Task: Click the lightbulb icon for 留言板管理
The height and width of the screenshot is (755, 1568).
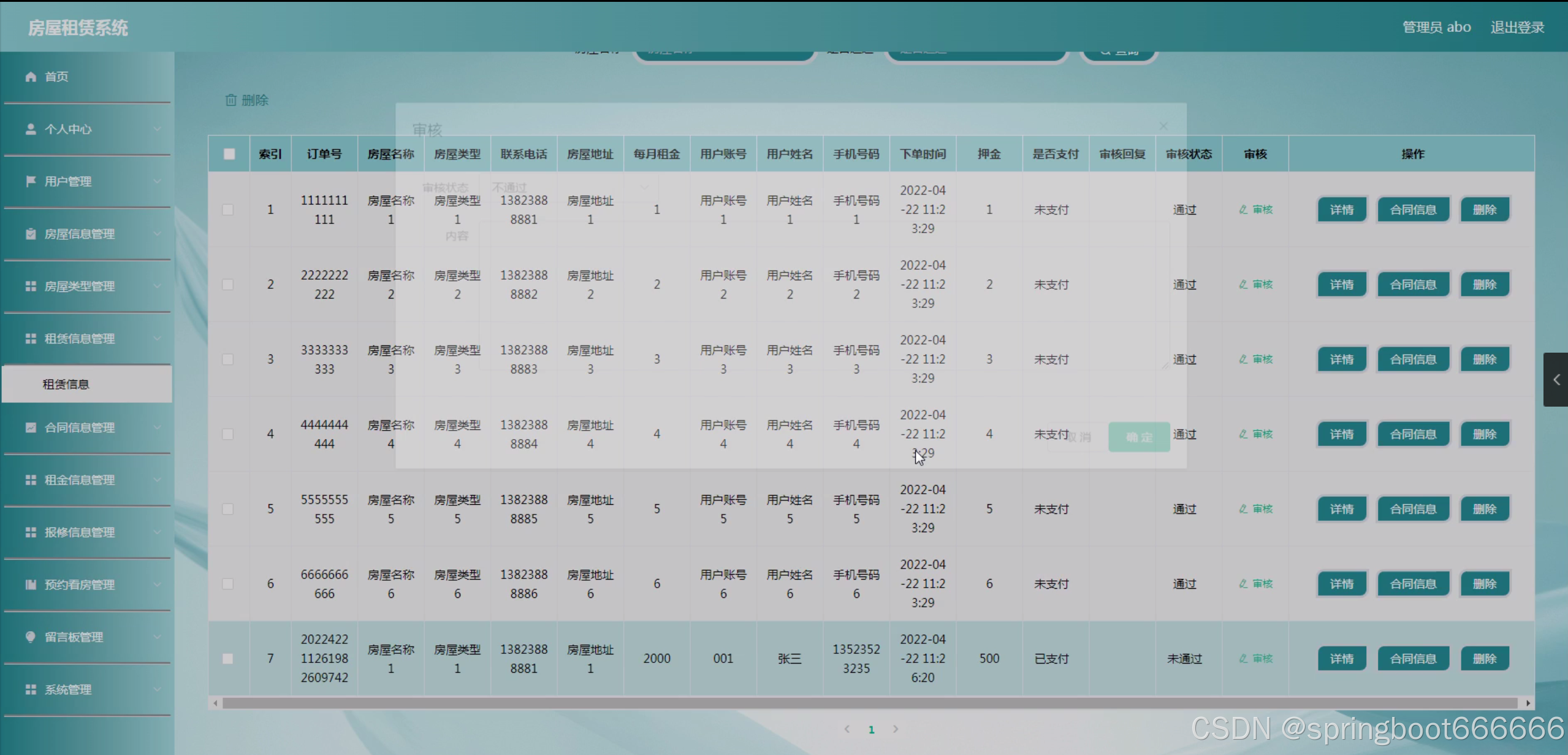Action: (x=31, y=637)
